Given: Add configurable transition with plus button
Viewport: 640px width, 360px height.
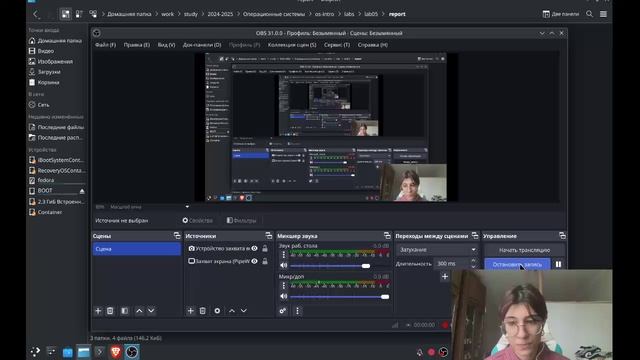Looking at the screenshot, I should [x=444, y=277].
